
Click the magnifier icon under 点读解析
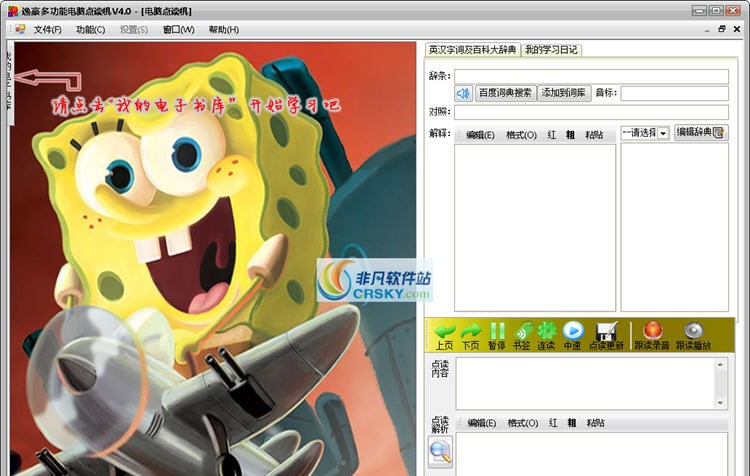coord(440,452)
